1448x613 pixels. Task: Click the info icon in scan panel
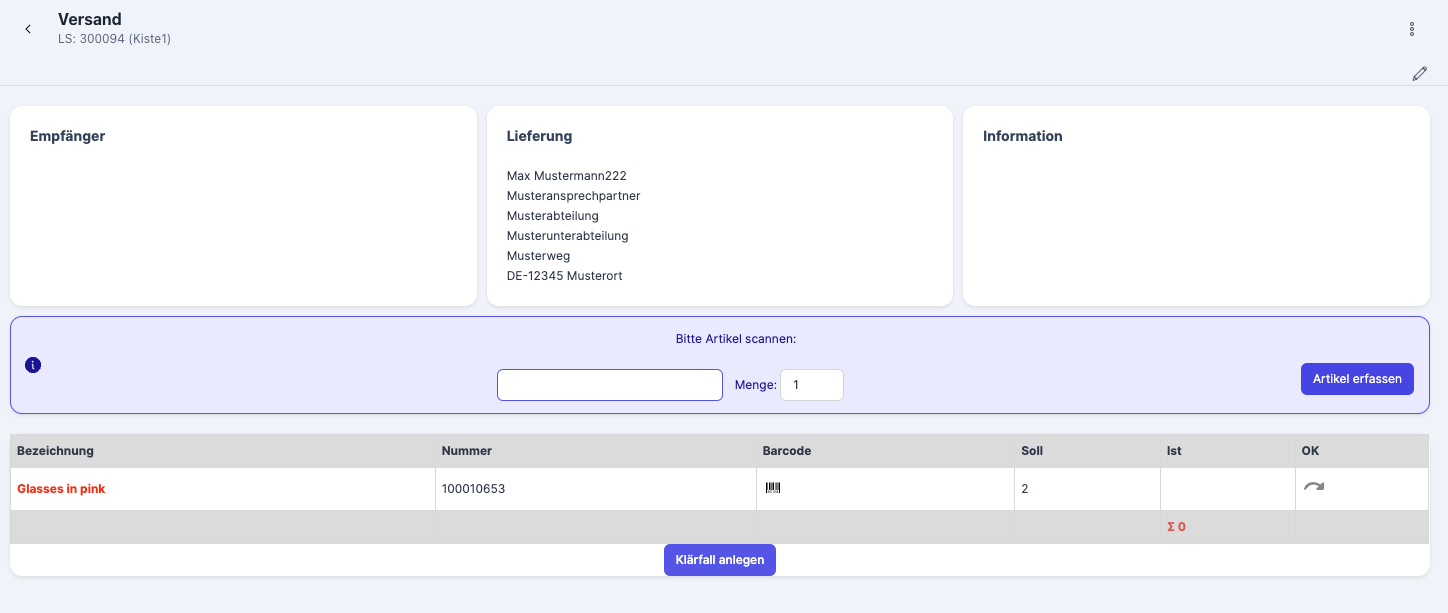(33, 365)
